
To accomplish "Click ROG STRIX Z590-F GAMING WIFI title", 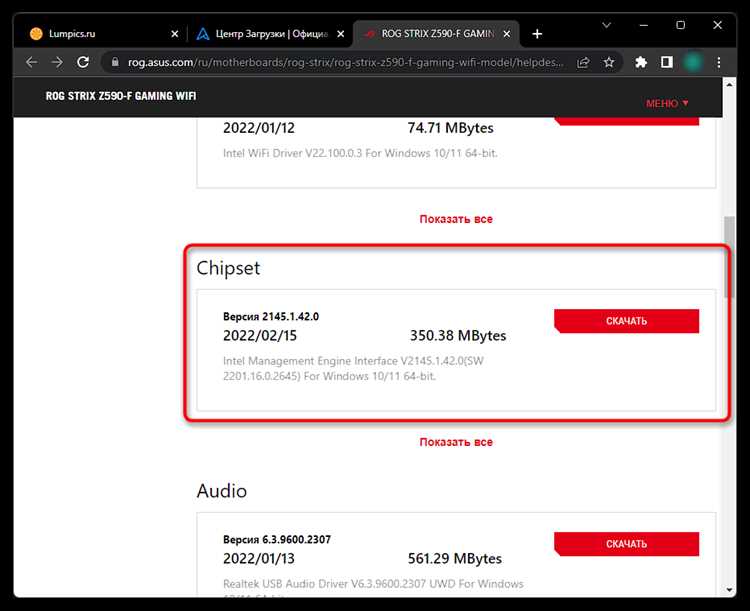I will tap(121, 96).
